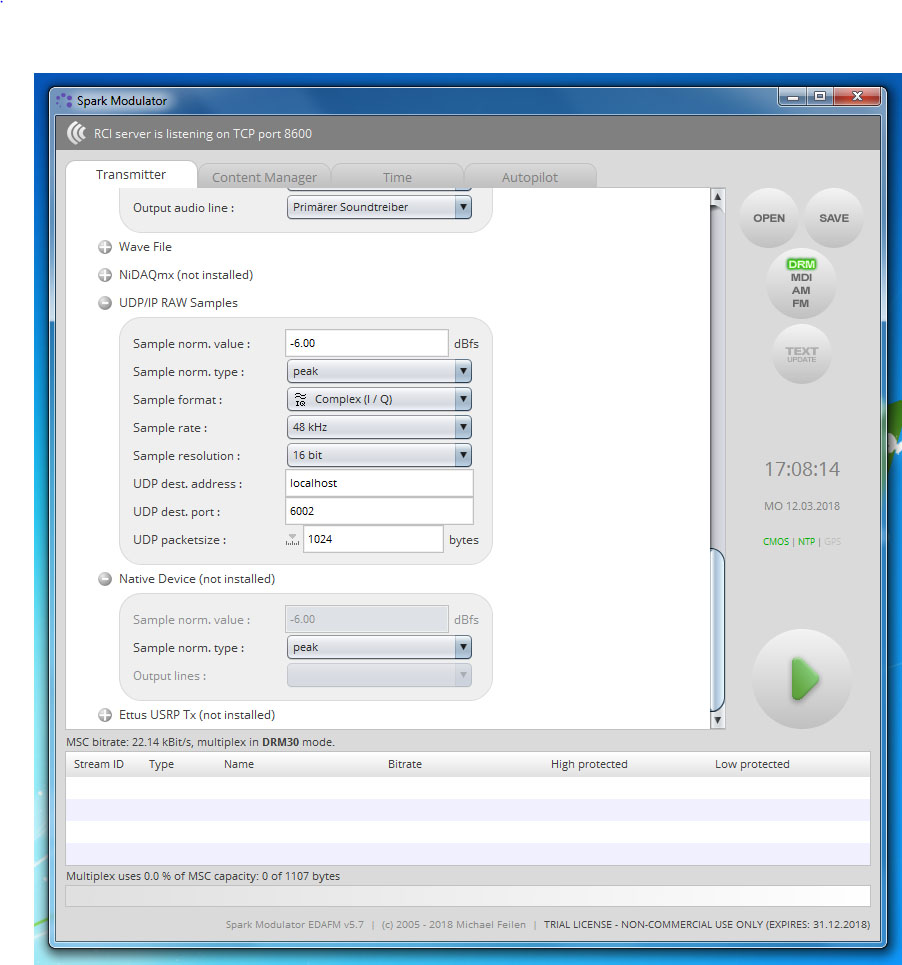Screen dimensions: 902x965
Task: Select DRM mode in mode selector
Action: click(x=801, y=264)
